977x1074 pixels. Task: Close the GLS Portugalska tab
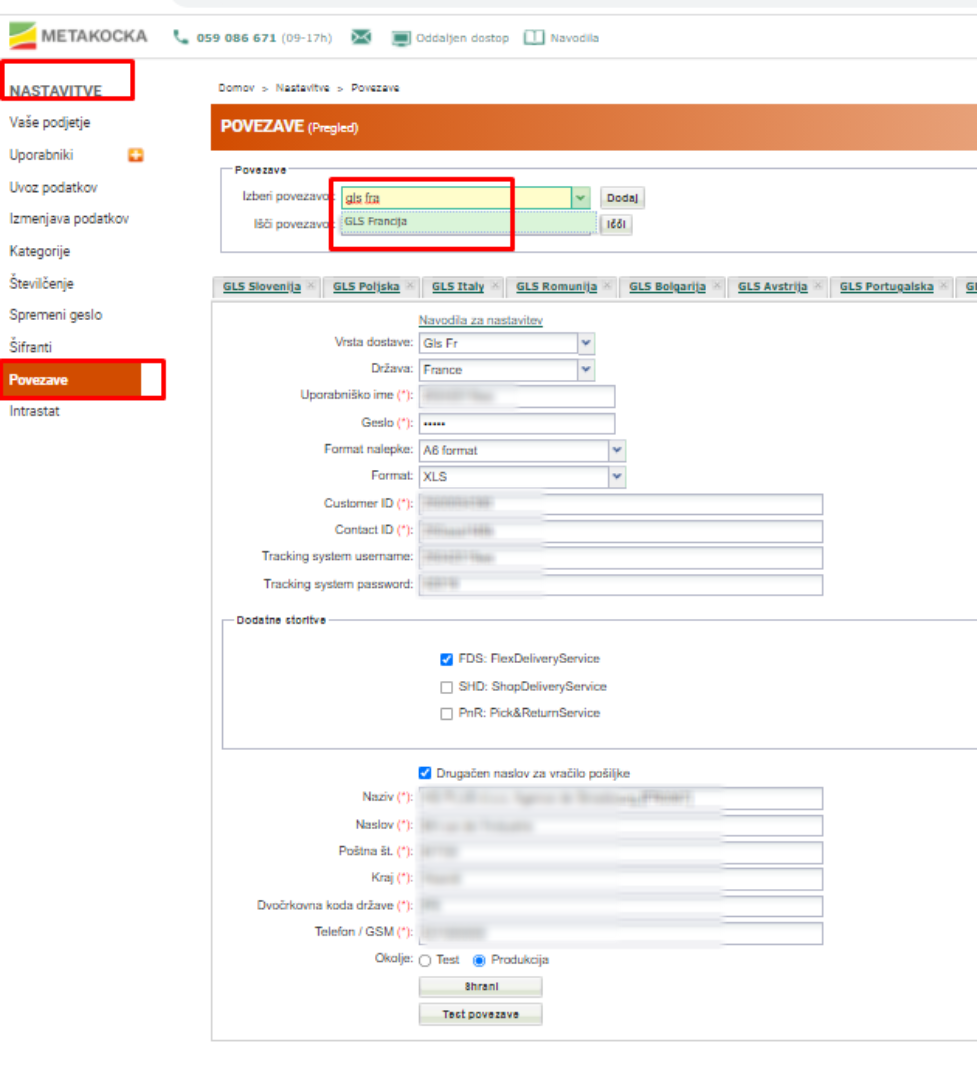944,286
